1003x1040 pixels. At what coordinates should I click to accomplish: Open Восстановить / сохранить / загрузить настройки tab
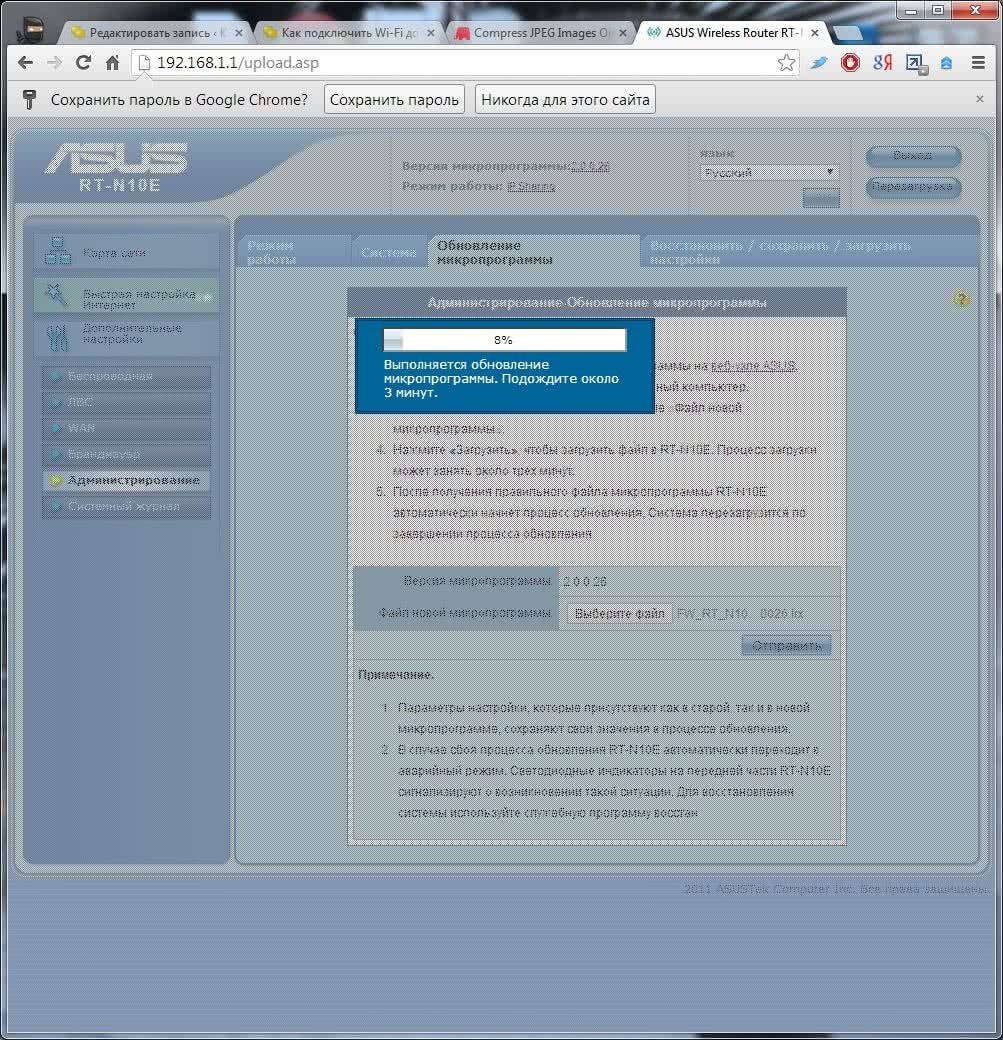coord(780,252)
